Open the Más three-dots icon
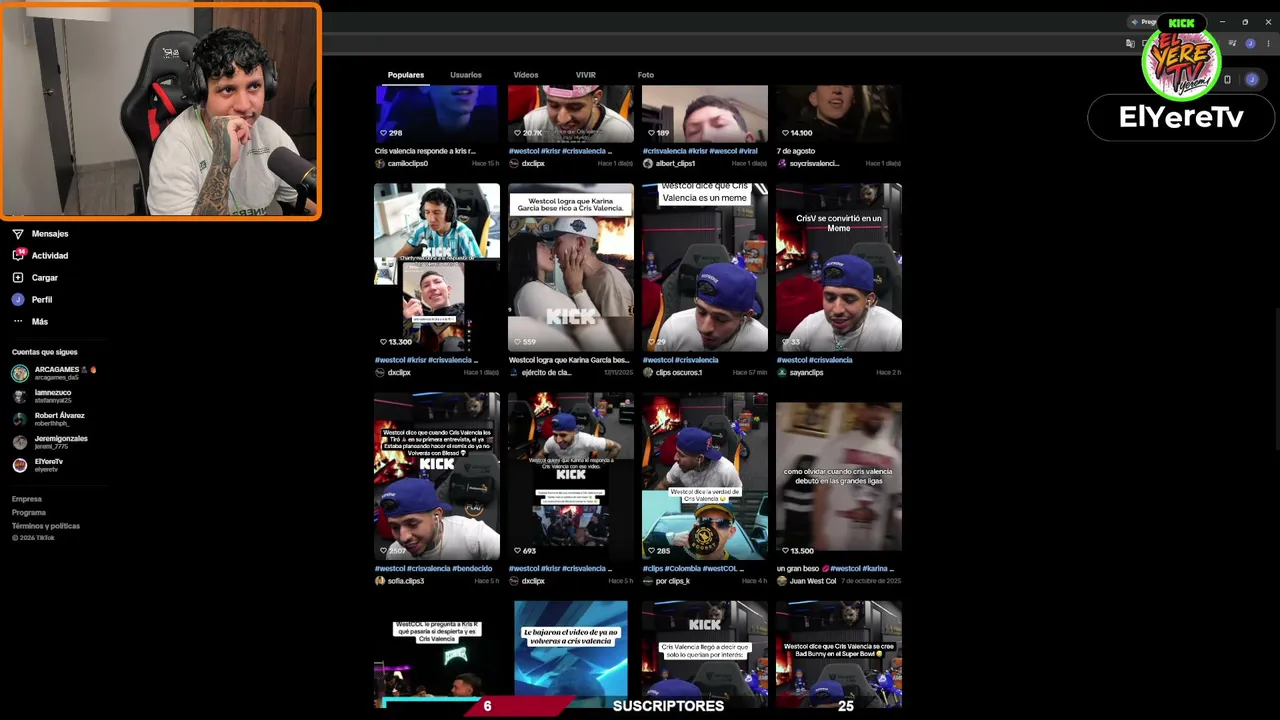This screenshot has height=720, width=1280. pos(18,321)
